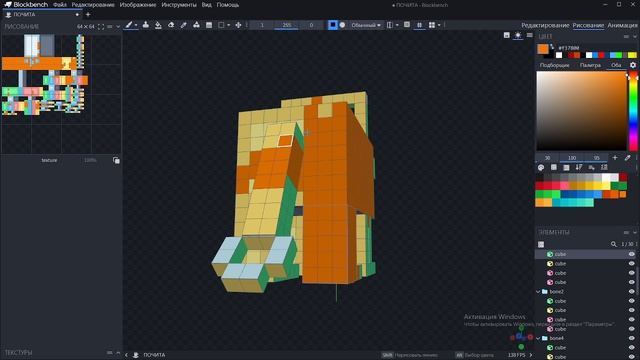
Task: Toggle UV editor fullscreen icon
Action: click(x=101, y=27)
